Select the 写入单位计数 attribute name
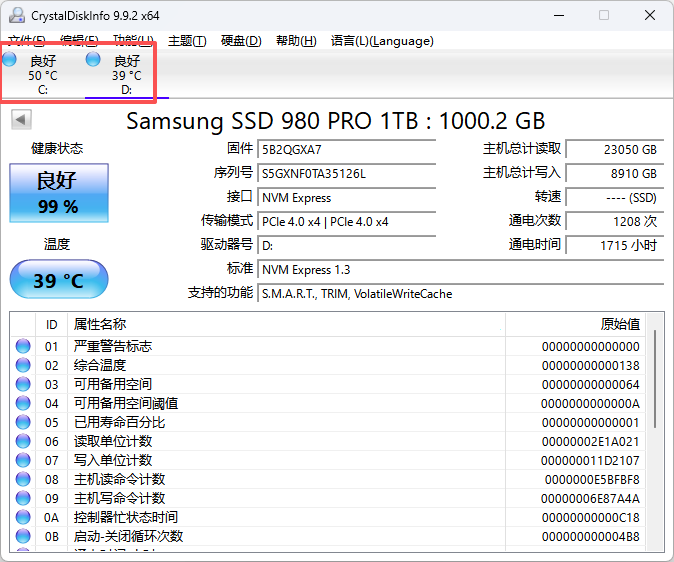The height and width of the screenshot is (562, 674). pos(113,460)
